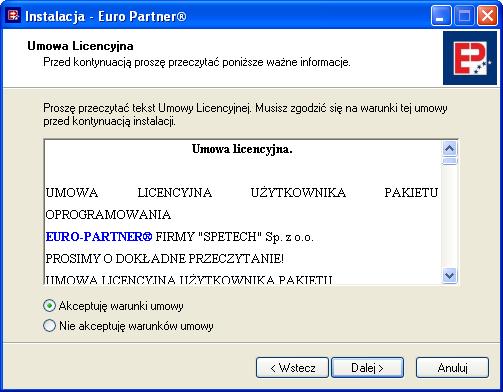This screenshot has height=392, width=503.
Task: Click the 'Umowa Licencyjna' page header
Action: click(x=80, y=46)
